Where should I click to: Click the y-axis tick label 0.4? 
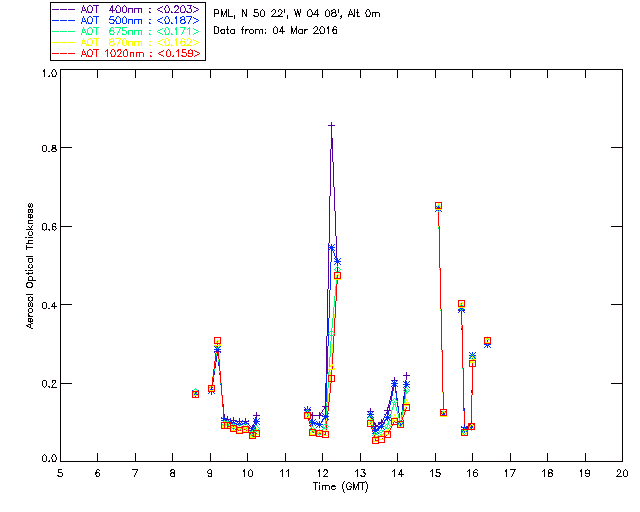(x=49, y=305)
